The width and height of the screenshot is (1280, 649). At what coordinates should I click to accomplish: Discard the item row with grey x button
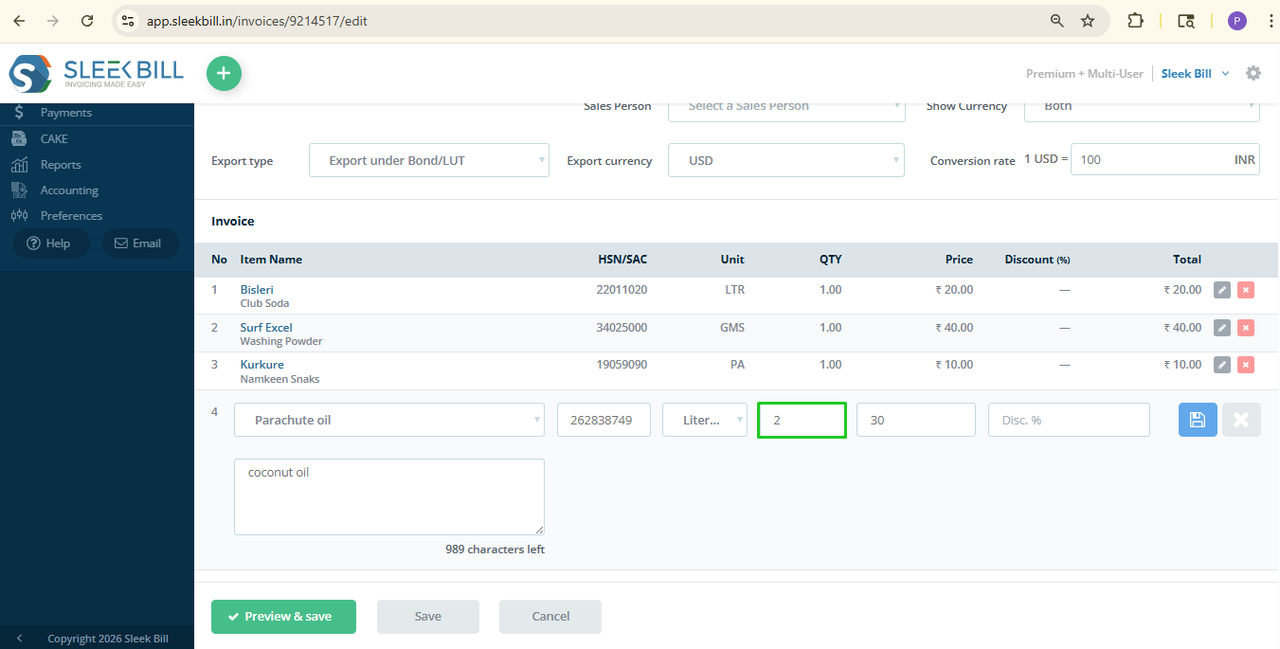(x=1241, y=420)
